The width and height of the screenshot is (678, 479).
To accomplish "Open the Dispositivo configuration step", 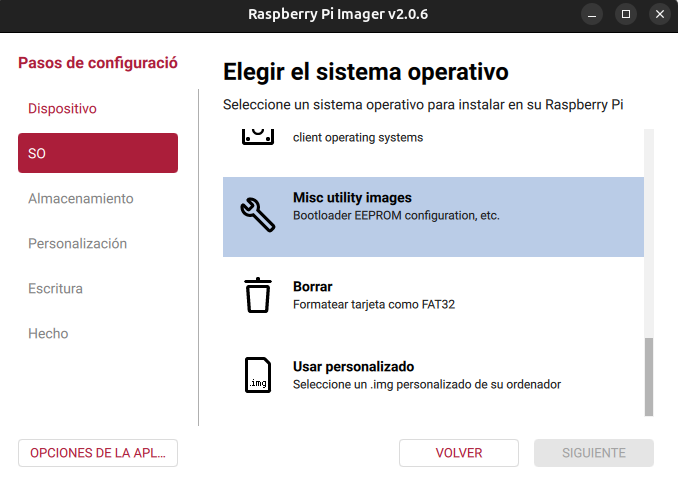I will (62, 108).
